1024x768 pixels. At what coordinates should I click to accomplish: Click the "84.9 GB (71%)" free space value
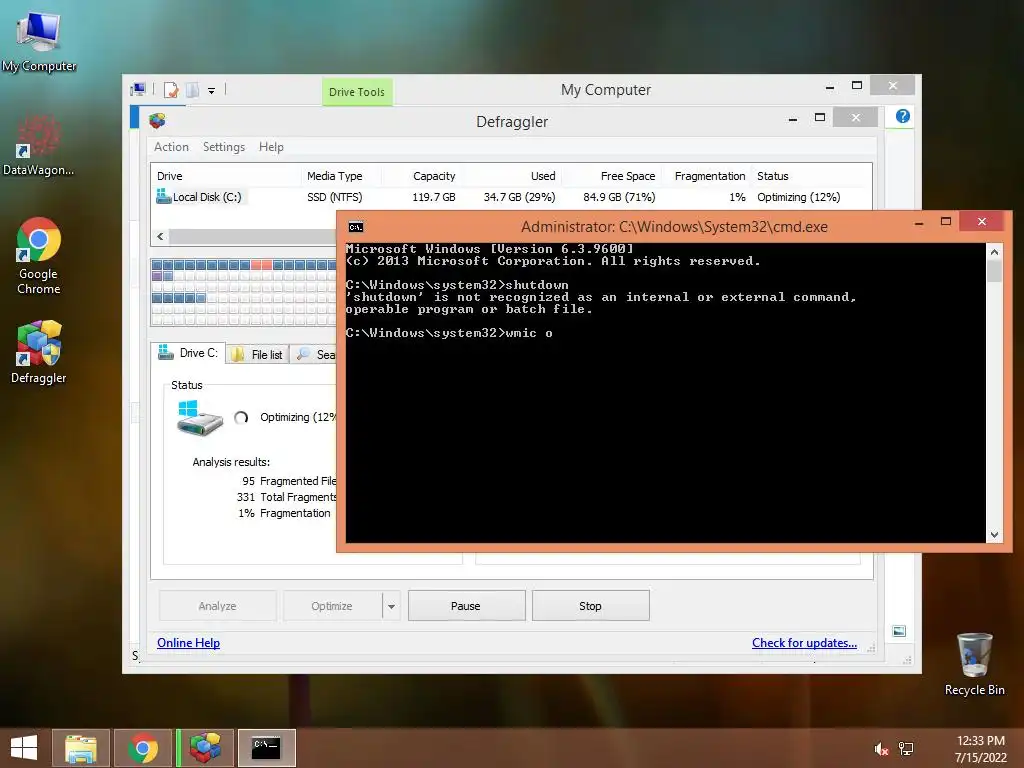click(619, 197)
